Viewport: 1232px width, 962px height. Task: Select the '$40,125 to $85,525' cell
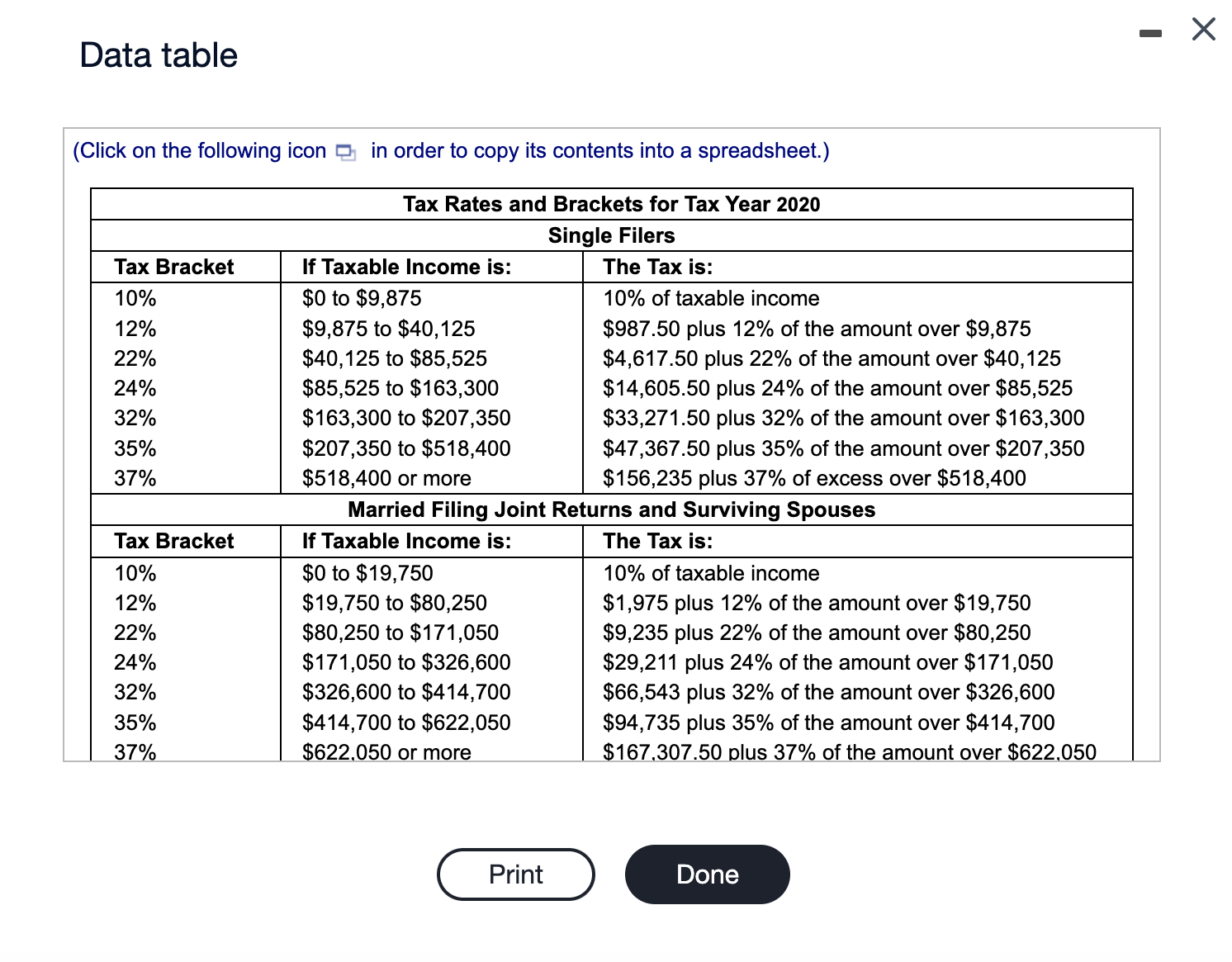point(395,358)
